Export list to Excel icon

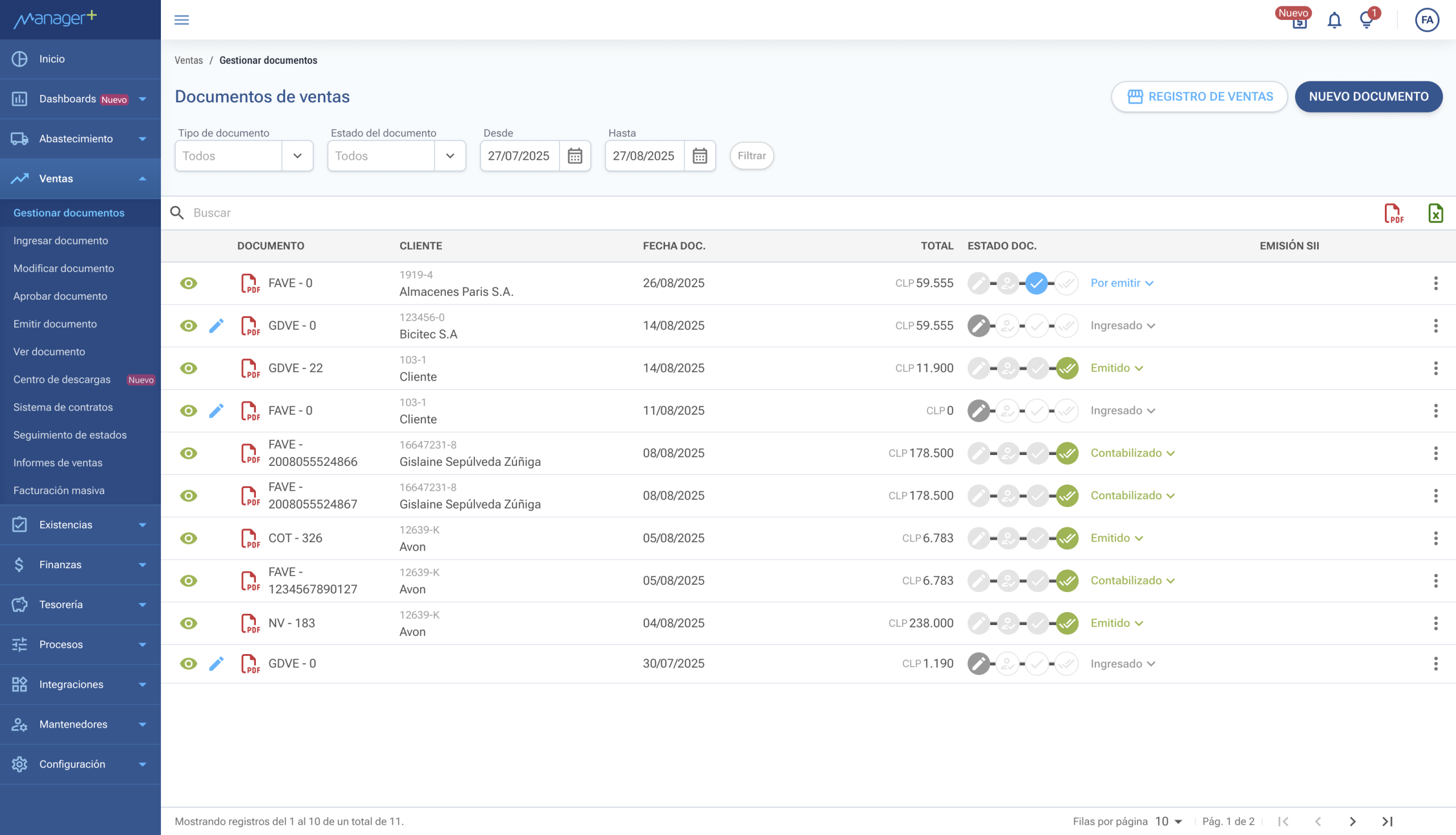click(1436, 213)
